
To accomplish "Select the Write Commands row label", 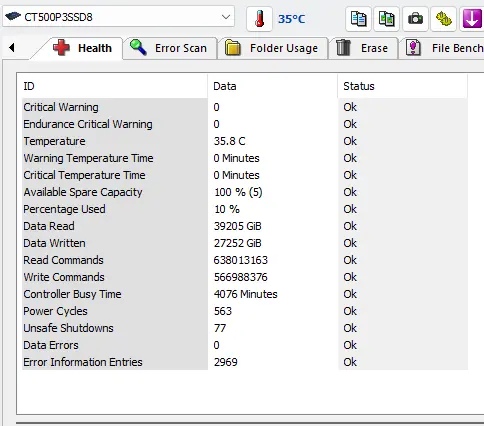I will pyautogui.click(x=64, y=277).
